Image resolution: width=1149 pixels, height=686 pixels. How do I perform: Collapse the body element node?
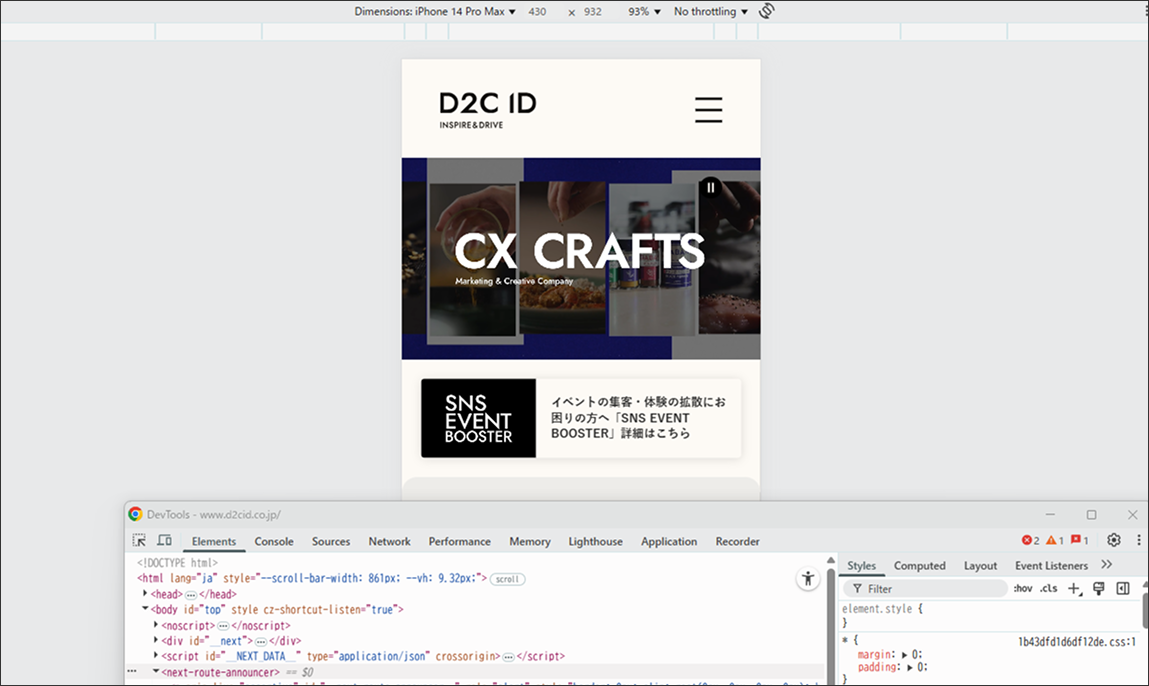(x=145, y=609)
